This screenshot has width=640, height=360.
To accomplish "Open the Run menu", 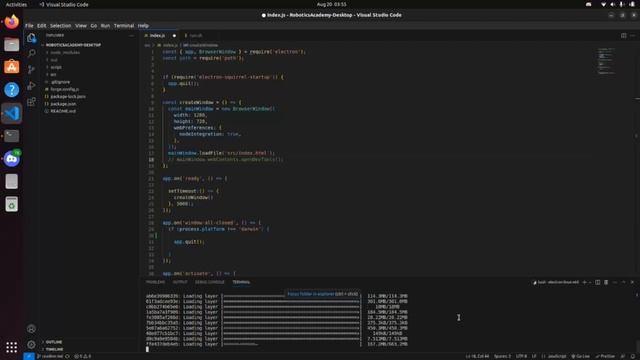I will 105,26.
